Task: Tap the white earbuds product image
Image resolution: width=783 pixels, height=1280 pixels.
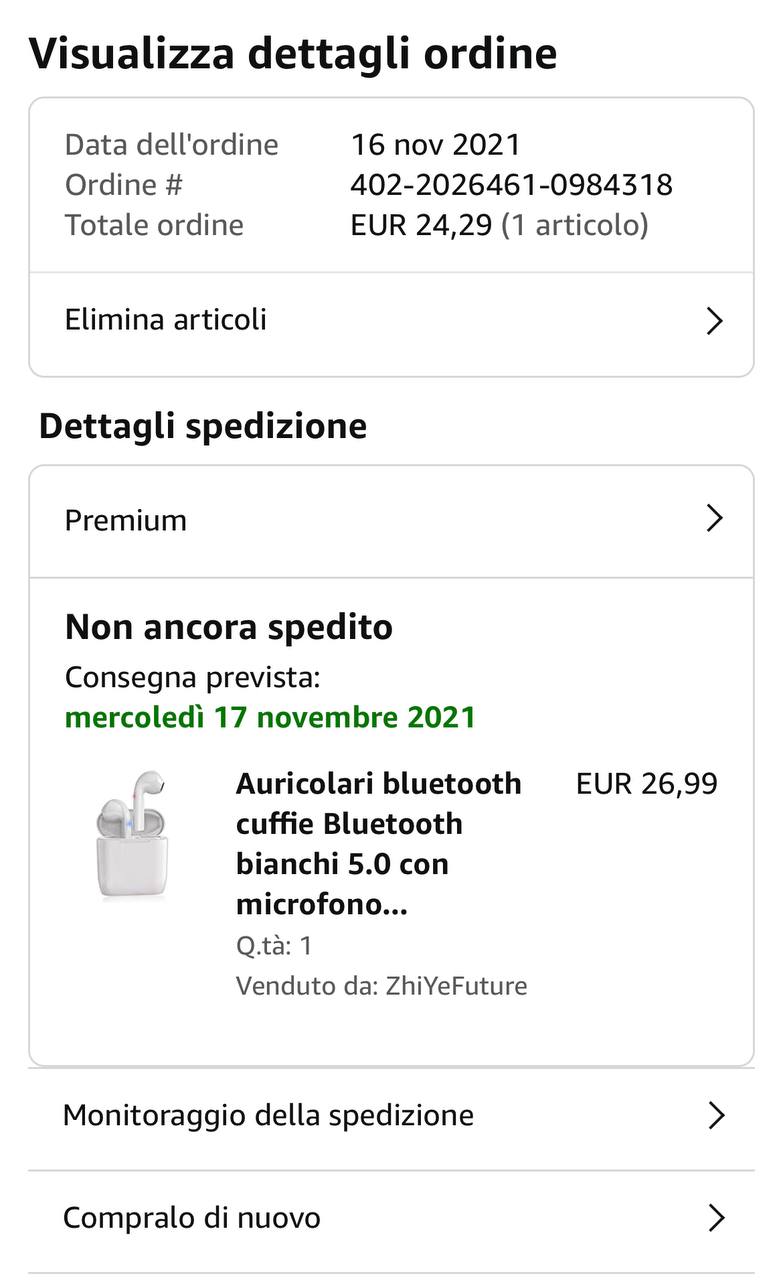Action: 132,835
